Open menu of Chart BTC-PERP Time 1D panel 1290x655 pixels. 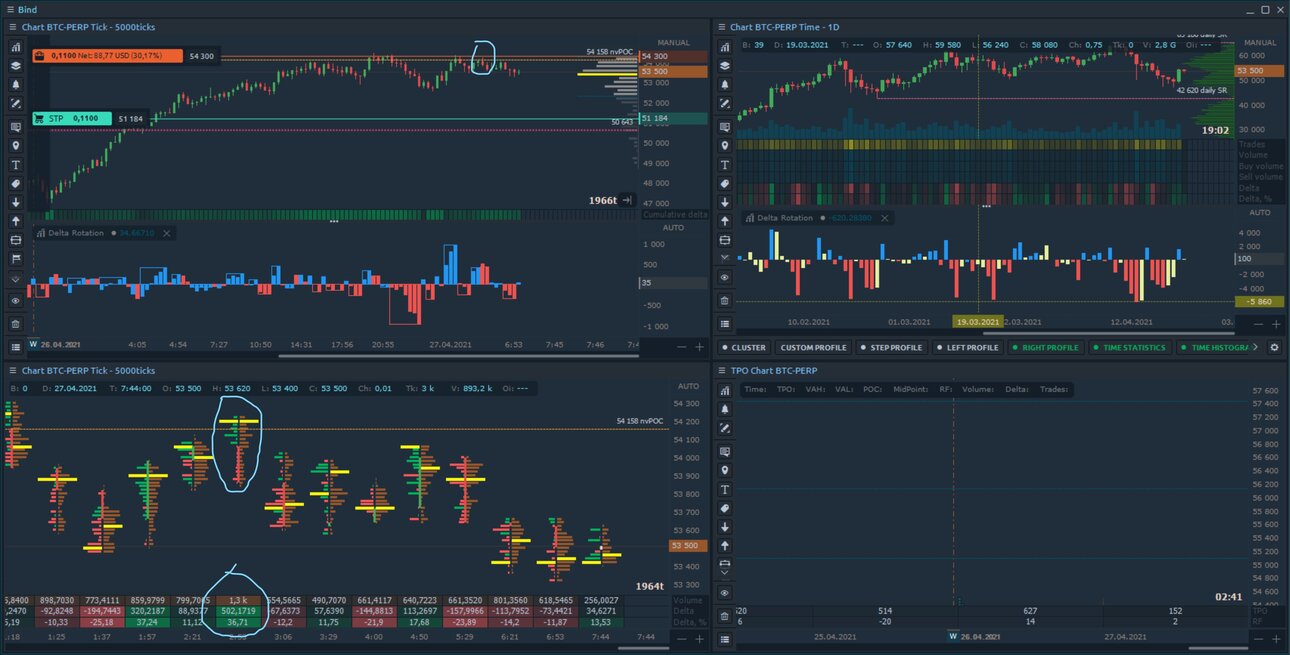721,27
